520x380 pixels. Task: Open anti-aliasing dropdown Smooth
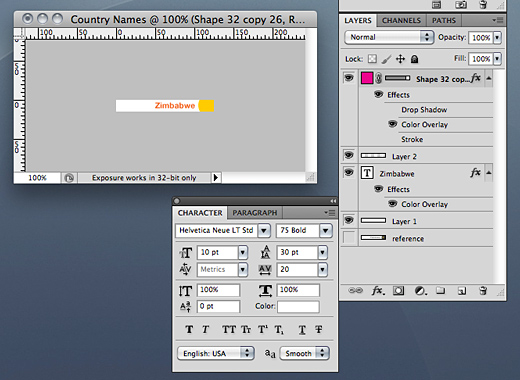click(305, 353)
